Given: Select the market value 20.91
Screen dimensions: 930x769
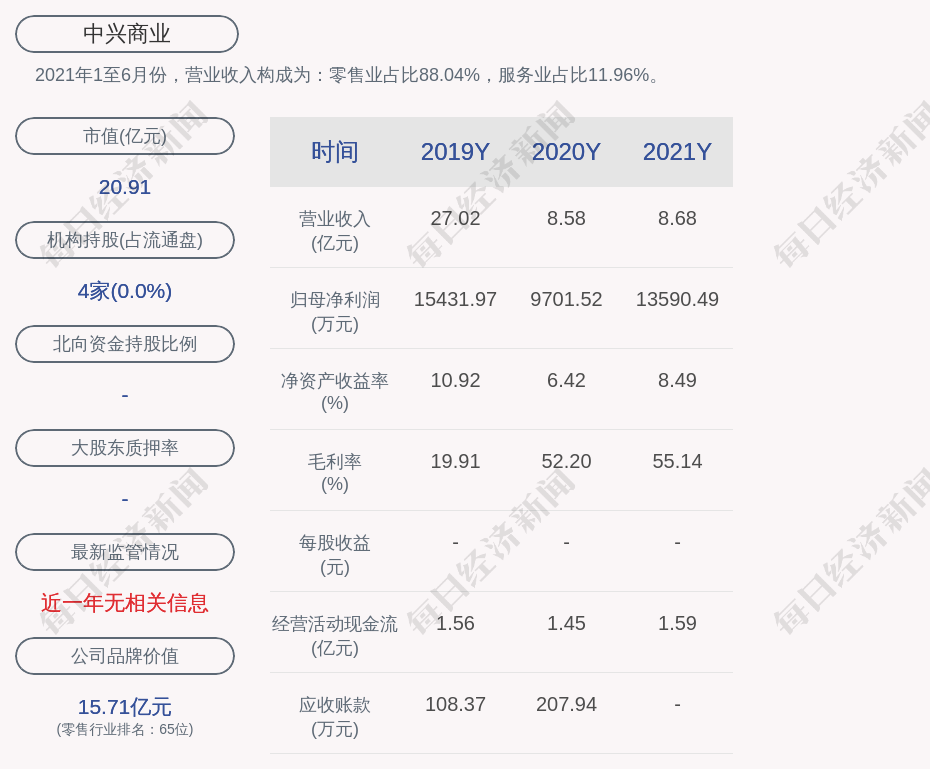Looking at the screenshot, I should pyautogui.click(x=125, y=187).
